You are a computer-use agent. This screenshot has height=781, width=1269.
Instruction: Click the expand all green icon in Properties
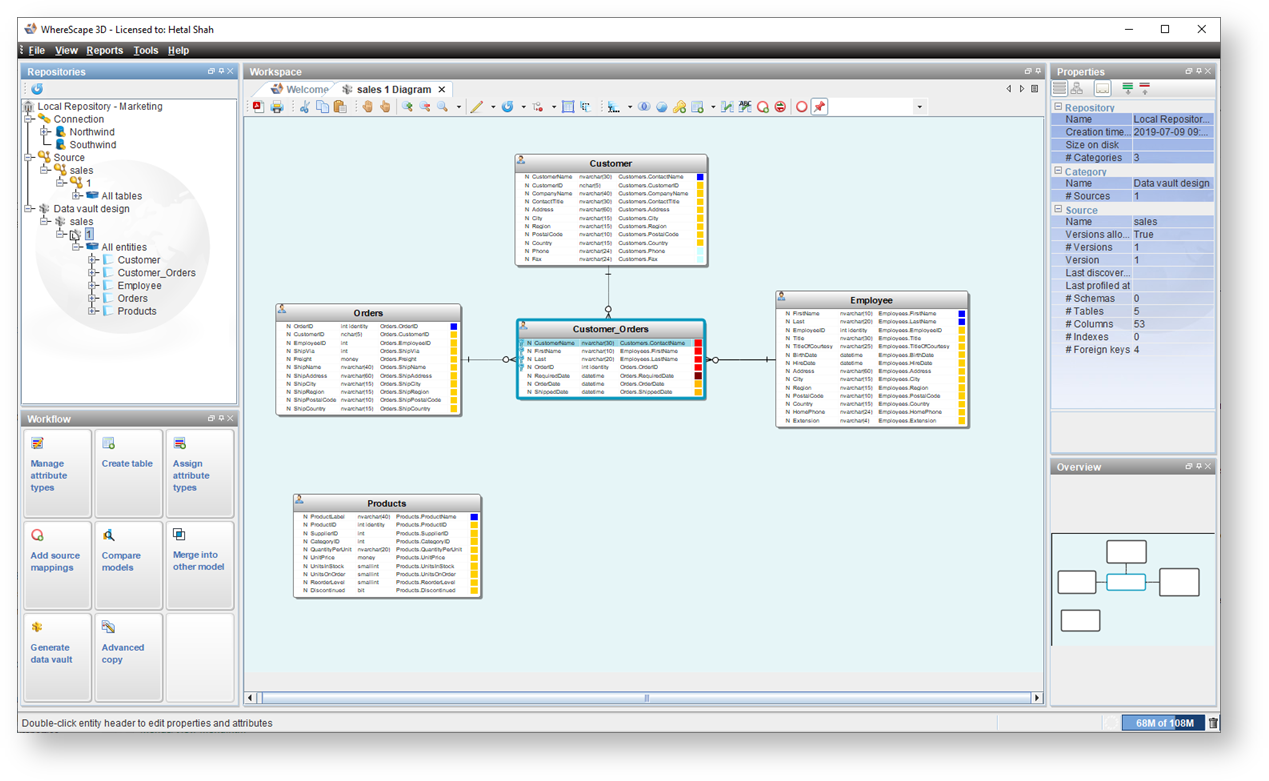(1127, 89)
